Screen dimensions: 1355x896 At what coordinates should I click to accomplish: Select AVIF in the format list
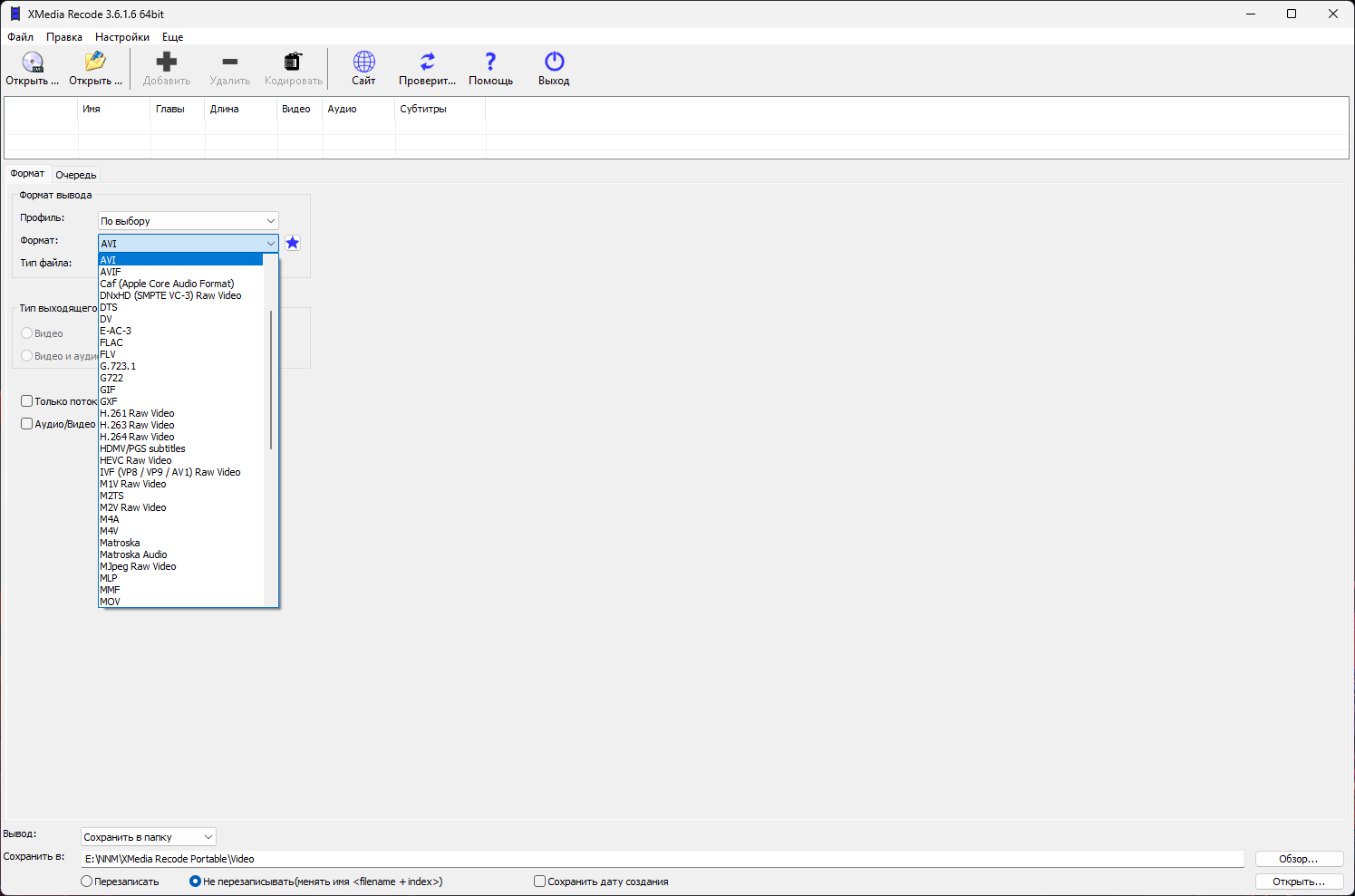180,272
